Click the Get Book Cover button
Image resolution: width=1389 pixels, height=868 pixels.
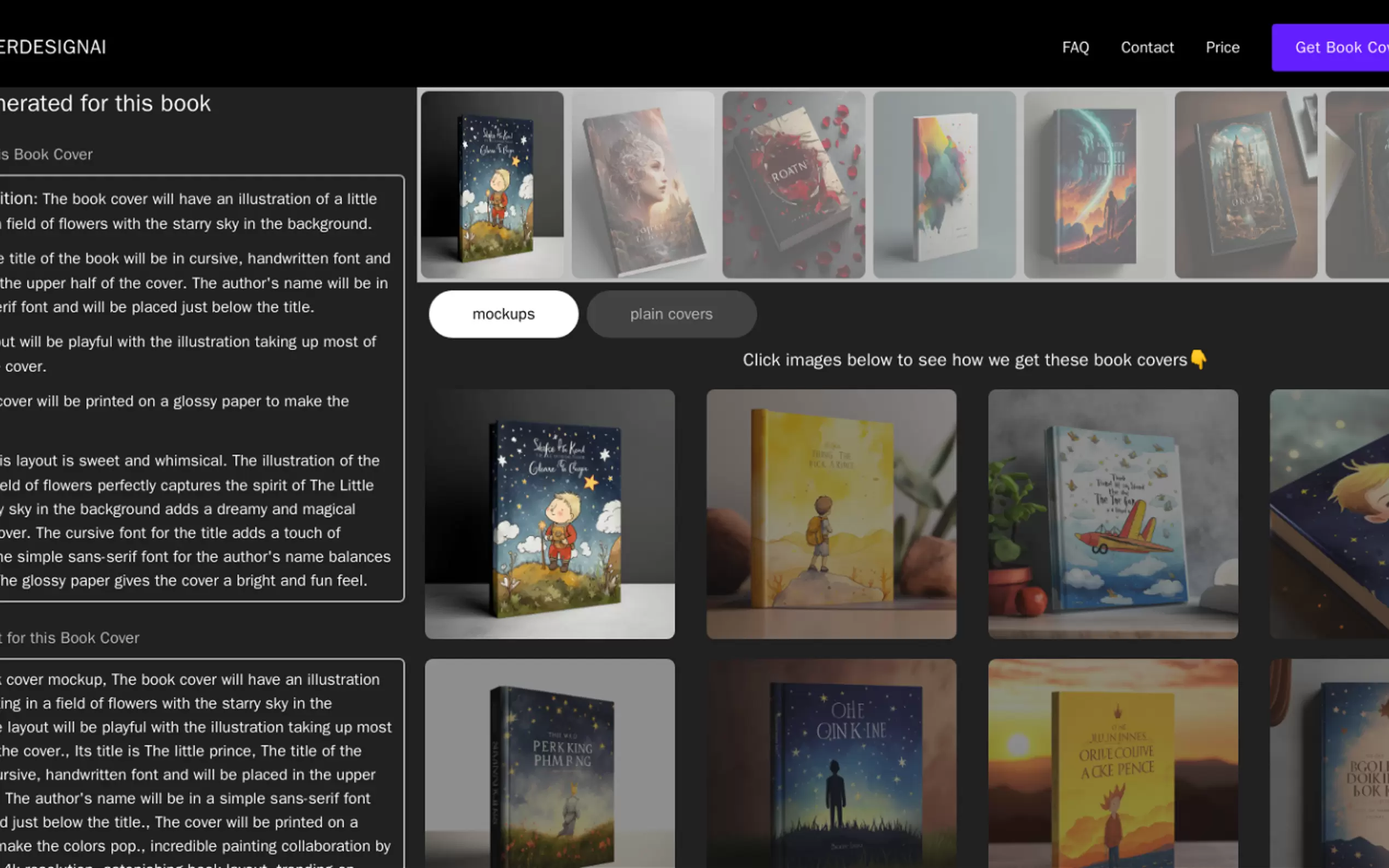tap(1344, 47)
